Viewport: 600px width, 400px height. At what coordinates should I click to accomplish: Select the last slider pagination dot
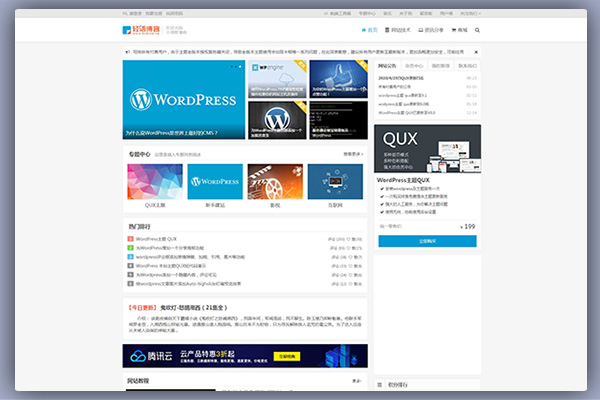pos(240,67)
